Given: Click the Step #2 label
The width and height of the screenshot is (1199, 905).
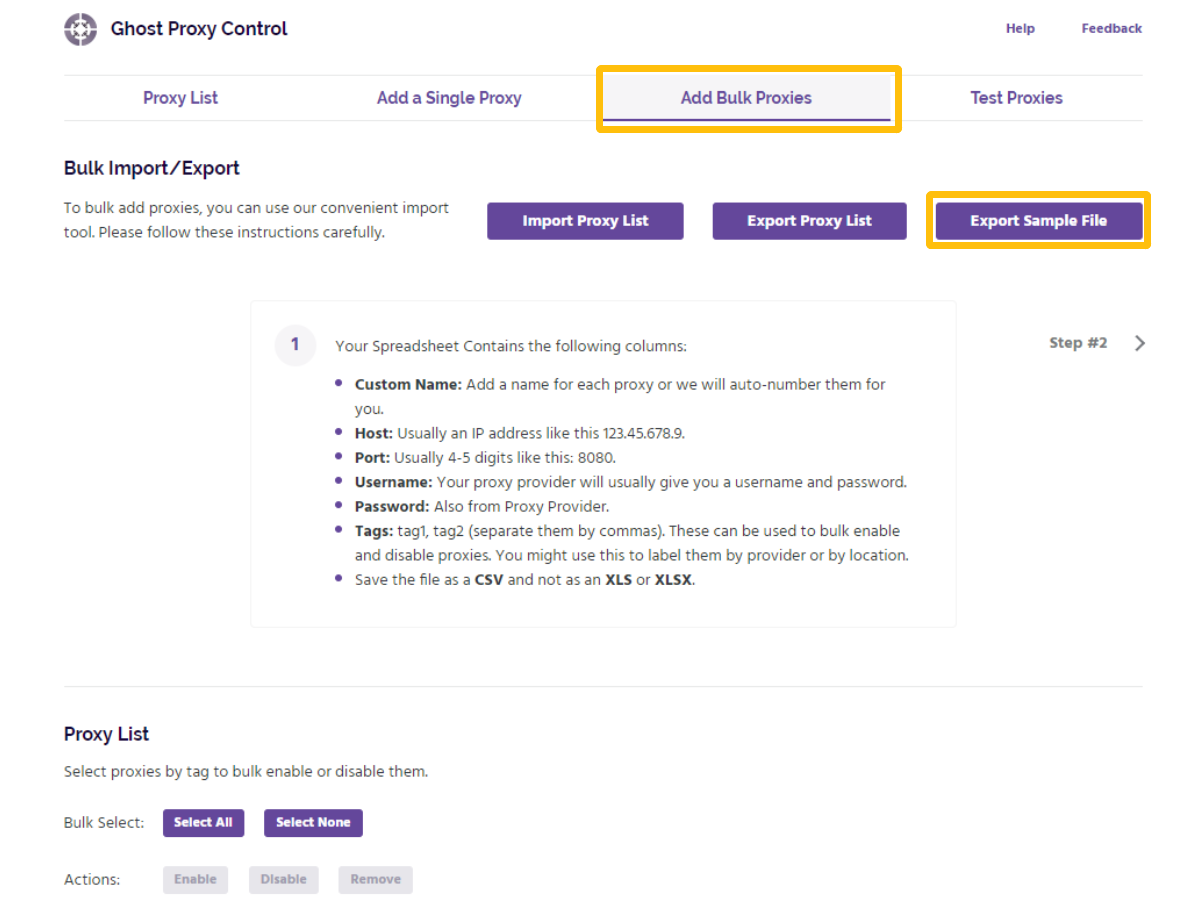Looking at the screenshot, I should tap(1078, 343).
